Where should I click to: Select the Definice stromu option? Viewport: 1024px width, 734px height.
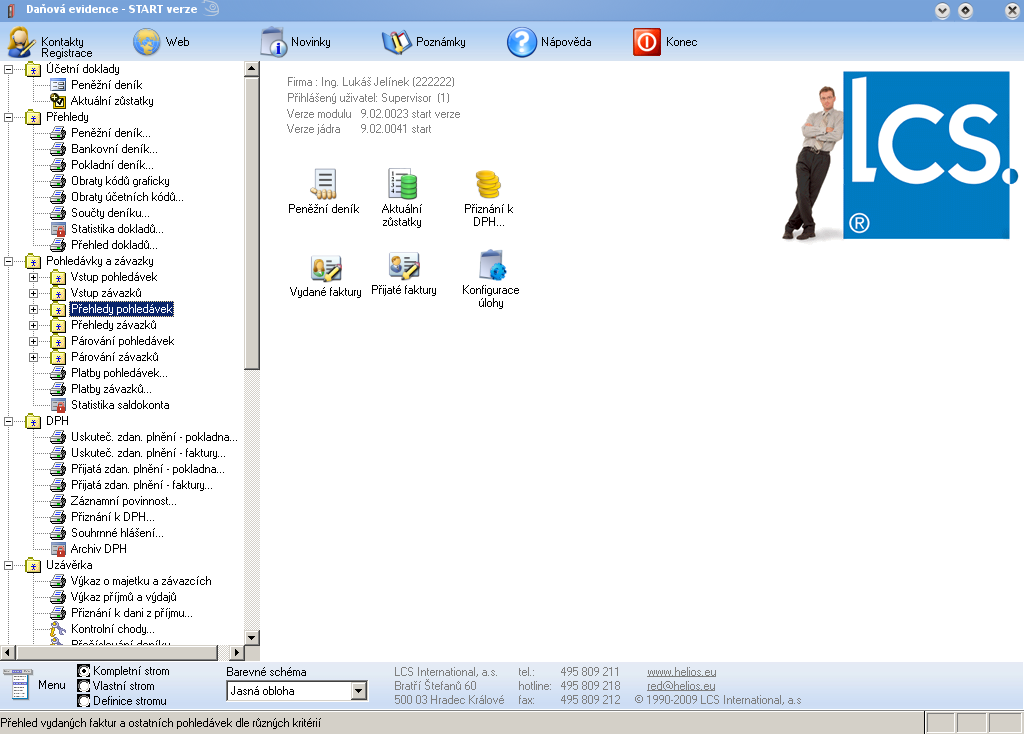point(84,701)
